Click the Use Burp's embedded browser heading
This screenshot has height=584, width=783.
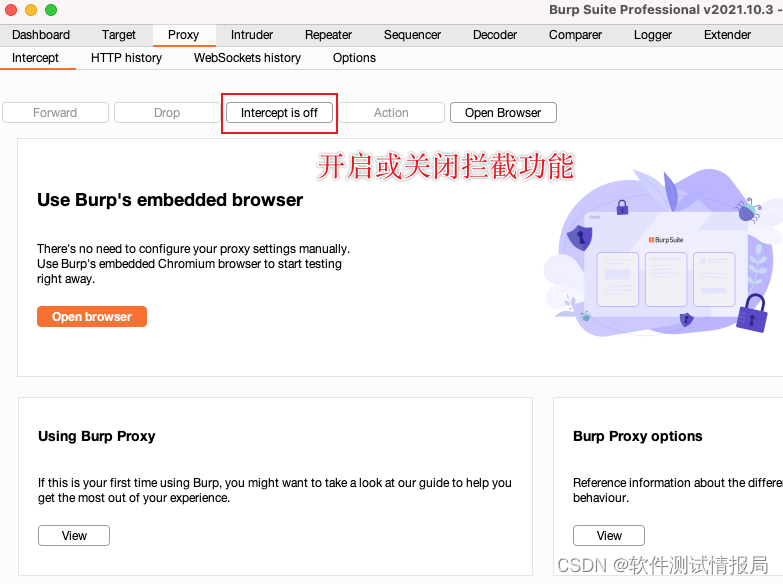pos(170,200)
